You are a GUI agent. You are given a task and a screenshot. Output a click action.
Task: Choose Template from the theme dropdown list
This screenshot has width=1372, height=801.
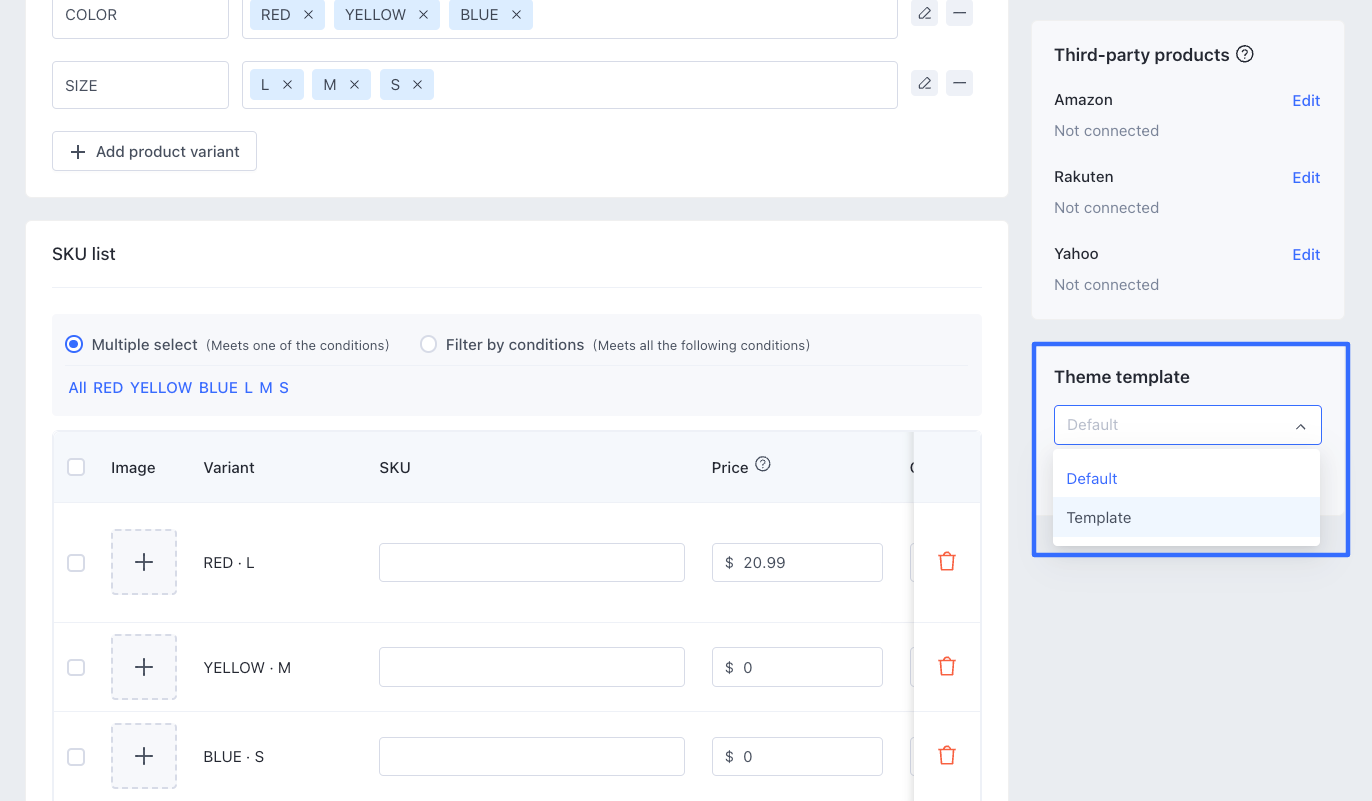click(x=1099, y=518)
